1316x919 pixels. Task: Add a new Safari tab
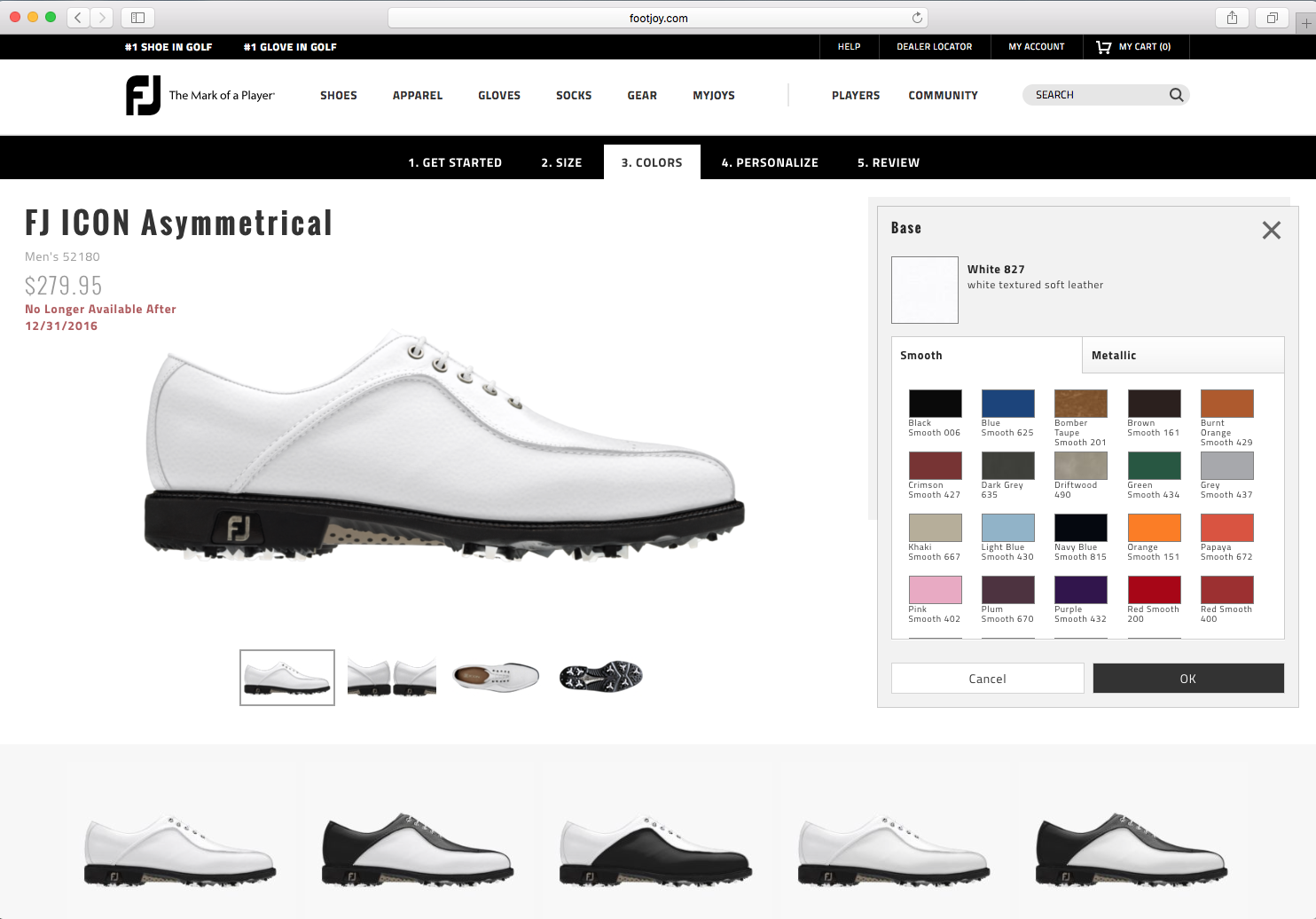1306,23
